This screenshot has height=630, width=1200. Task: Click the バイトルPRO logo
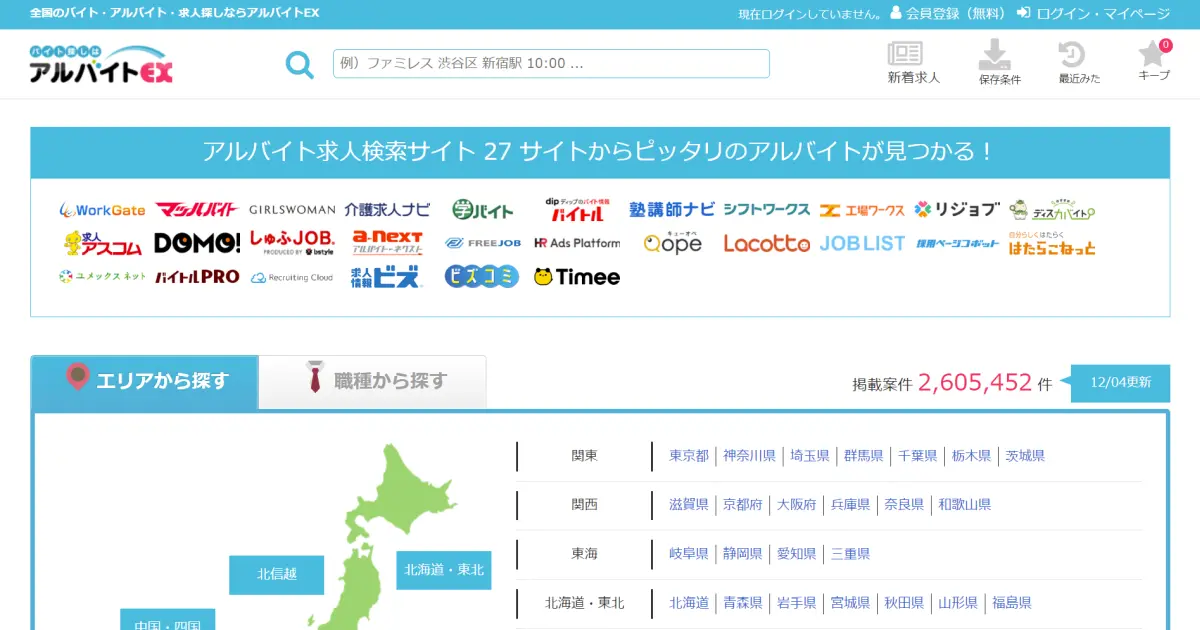pyautogui.click(x=197, y=276)
